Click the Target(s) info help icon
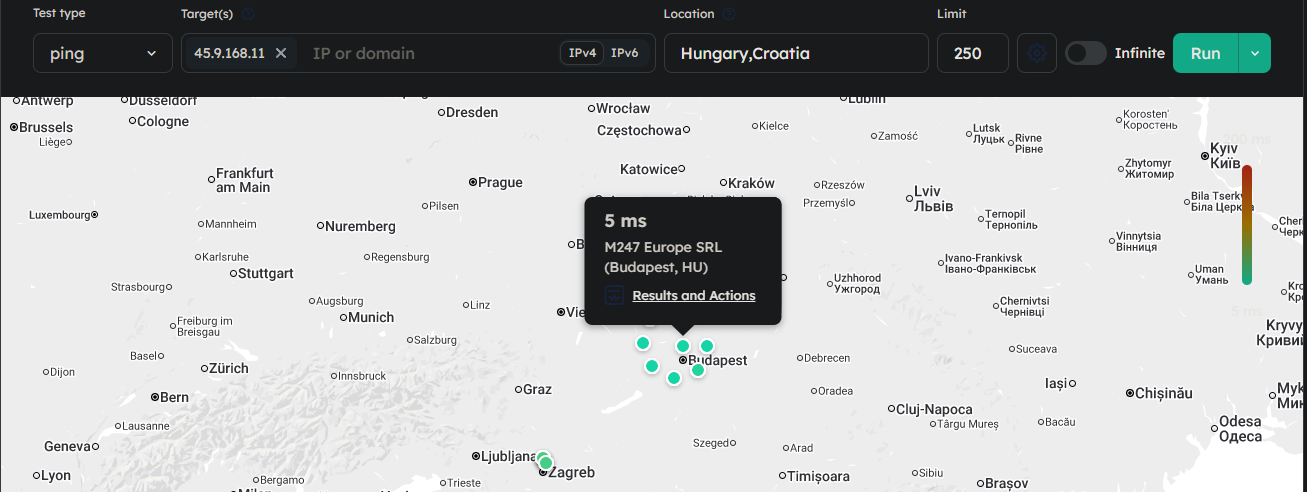1307x492 pixels. pyautogui.click(x=248, y=14)
